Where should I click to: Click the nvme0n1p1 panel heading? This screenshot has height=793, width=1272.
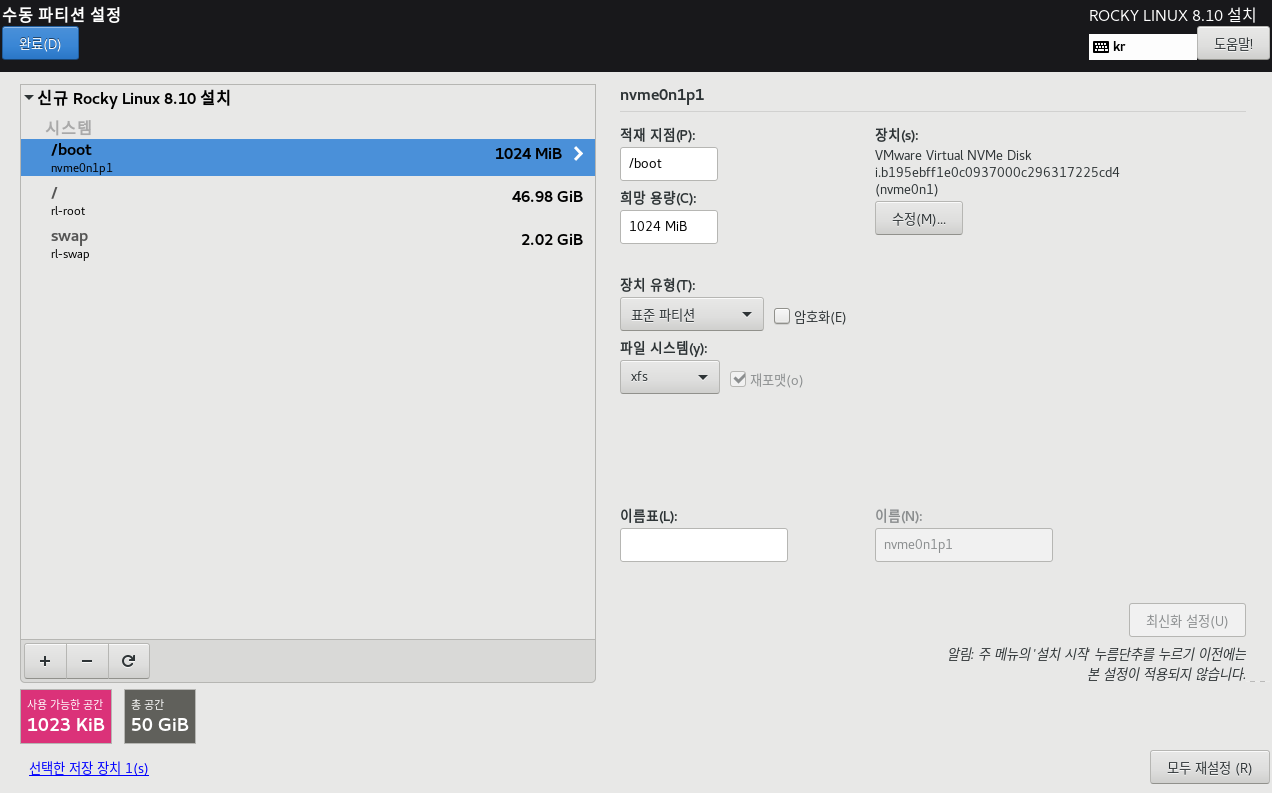point(662,95)
